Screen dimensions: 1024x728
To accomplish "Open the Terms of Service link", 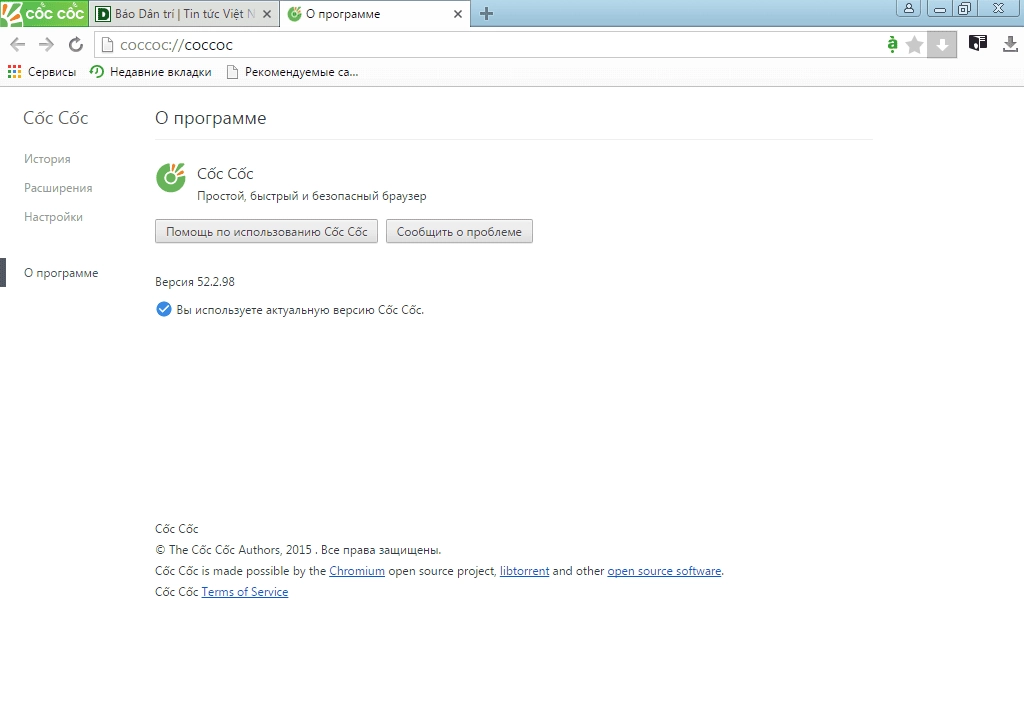I will point(244,592).
